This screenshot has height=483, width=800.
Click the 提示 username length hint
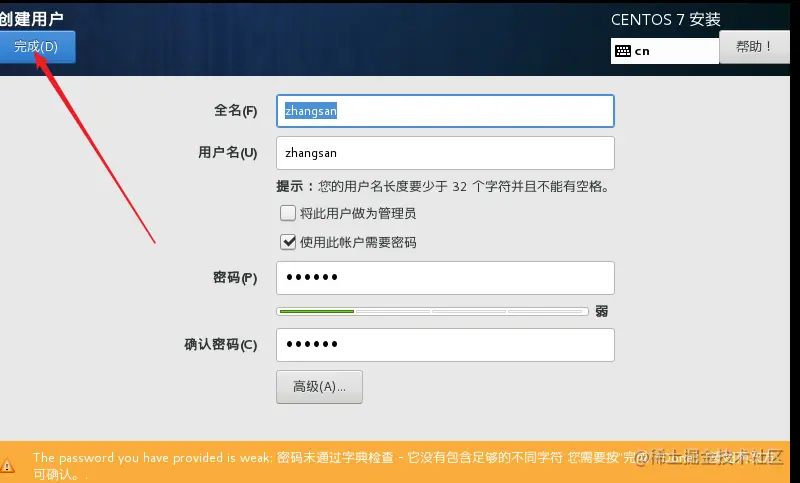click(x=444, y=187)
